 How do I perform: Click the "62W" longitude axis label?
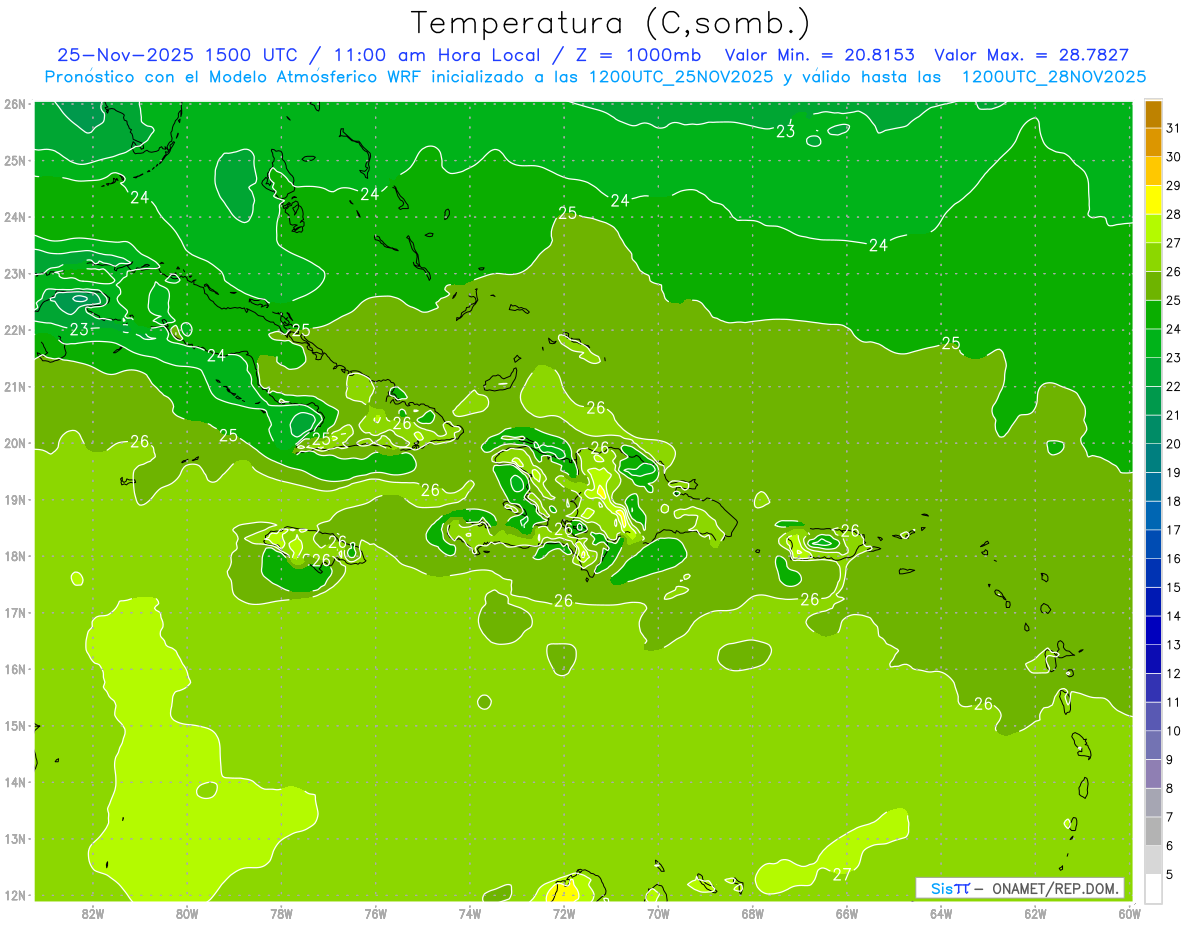1035,913
